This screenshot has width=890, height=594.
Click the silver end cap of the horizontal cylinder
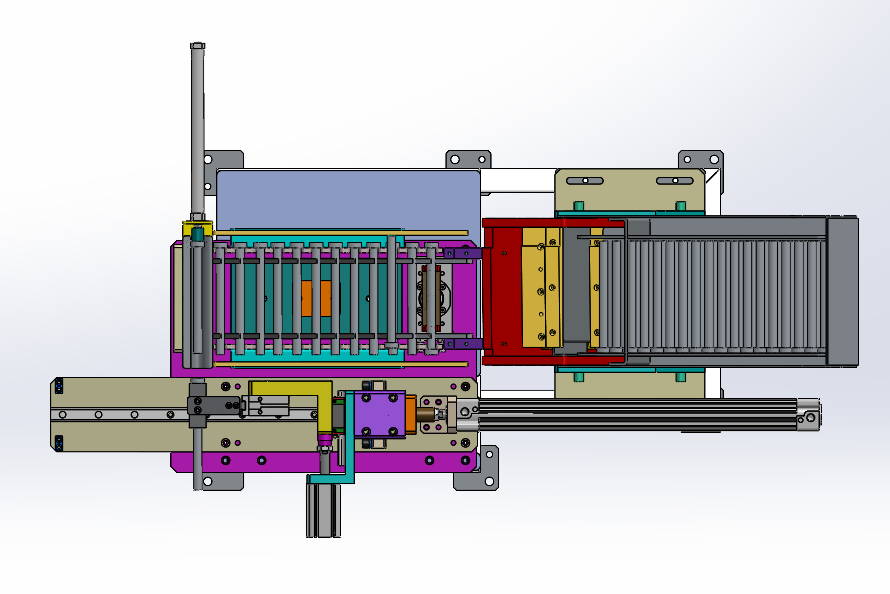pyautogui.click(x=809, y=414)
